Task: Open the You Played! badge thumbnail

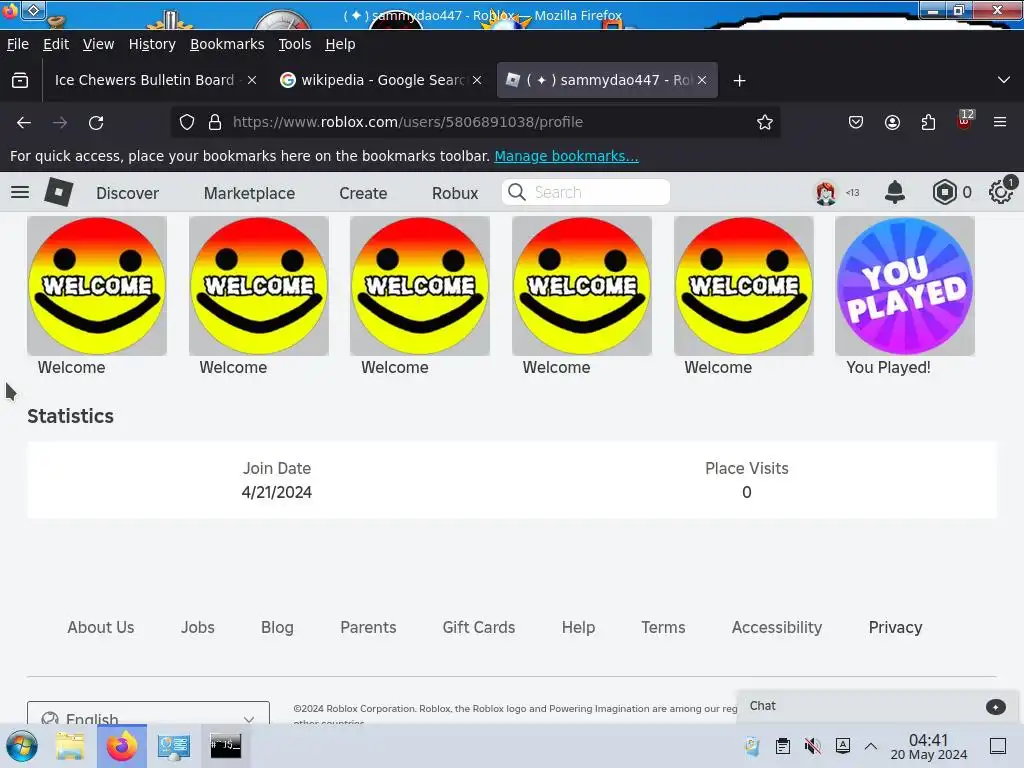Action: click(x=905, y=286)
